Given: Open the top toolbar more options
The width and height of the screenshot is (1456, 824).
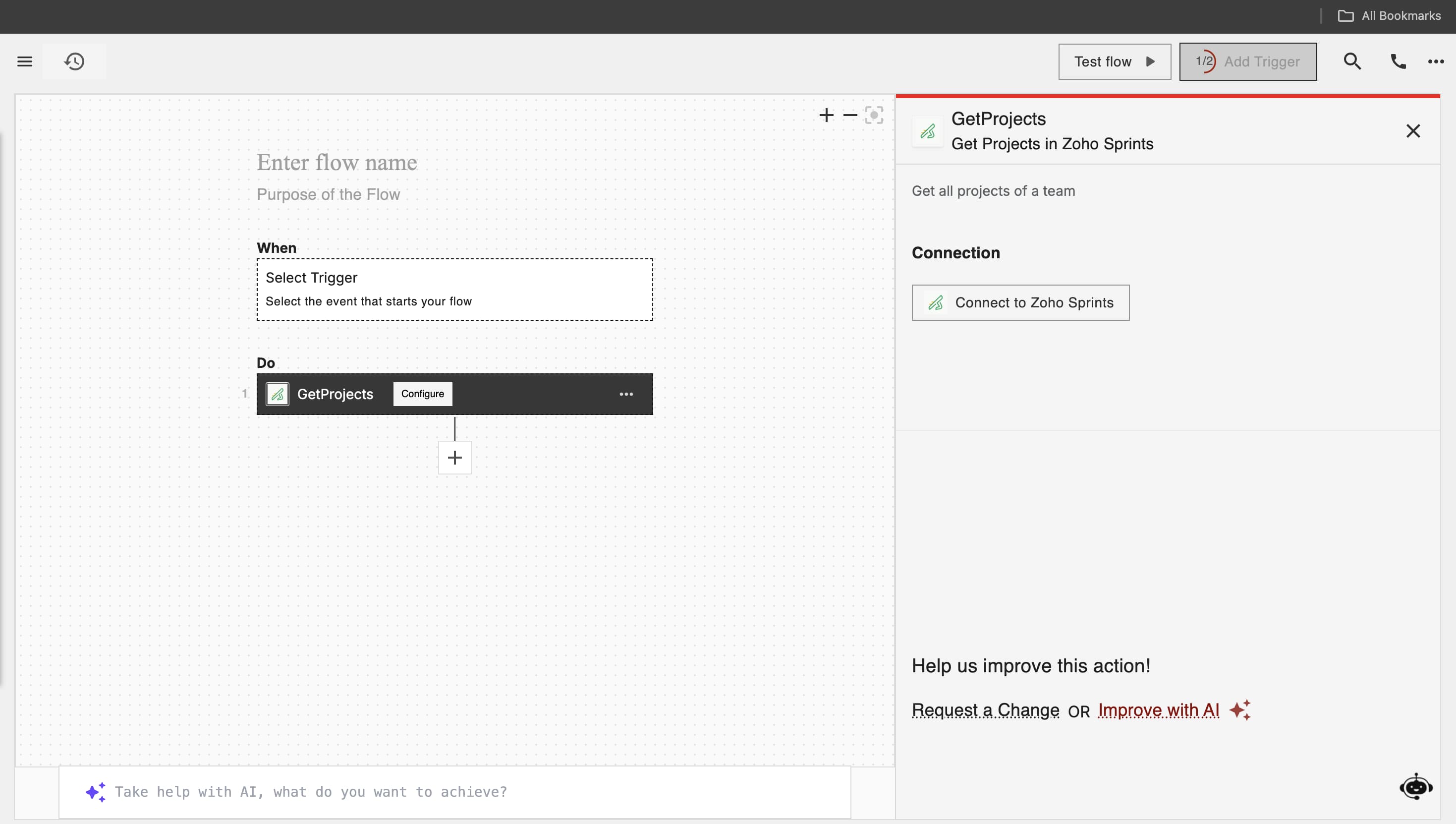Looking at the screenshot, I should [x=1436, y=61].
